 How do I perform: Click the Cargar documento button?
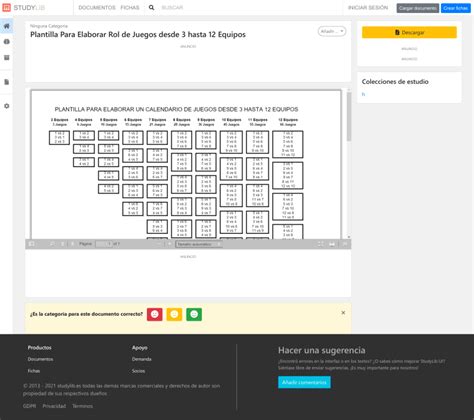tap(418, 8)
